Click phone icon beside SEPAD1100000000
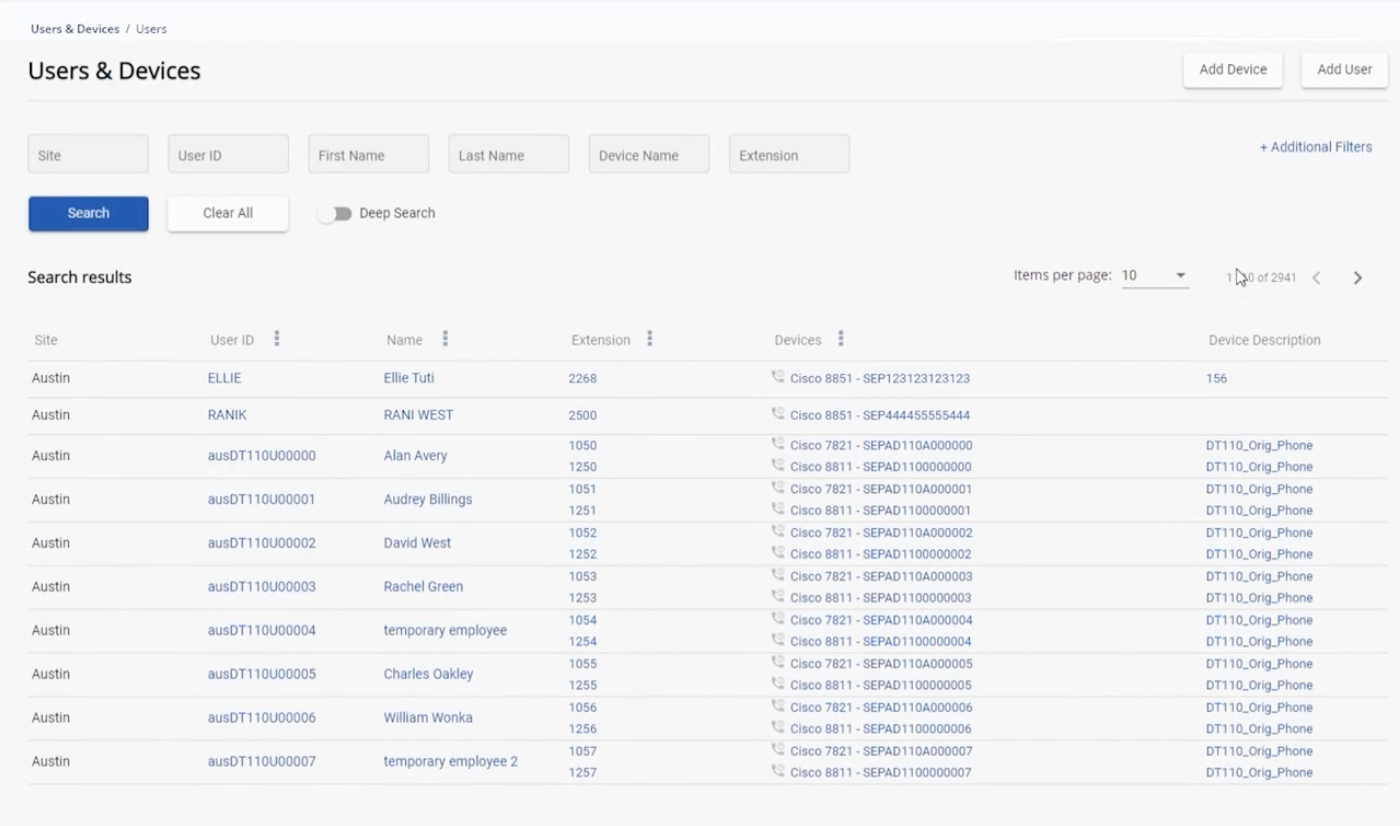This screenshot has height=826, width=1400. coord(778,465)
